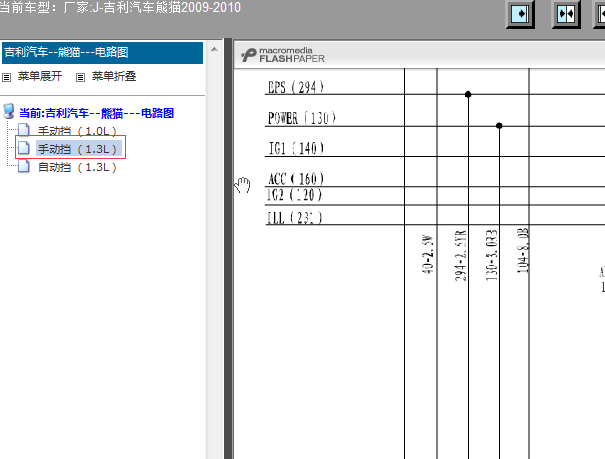Click wire label 294-2. SYR
Viewport: 605px width, 459px height.
click(x=460, y=256)
